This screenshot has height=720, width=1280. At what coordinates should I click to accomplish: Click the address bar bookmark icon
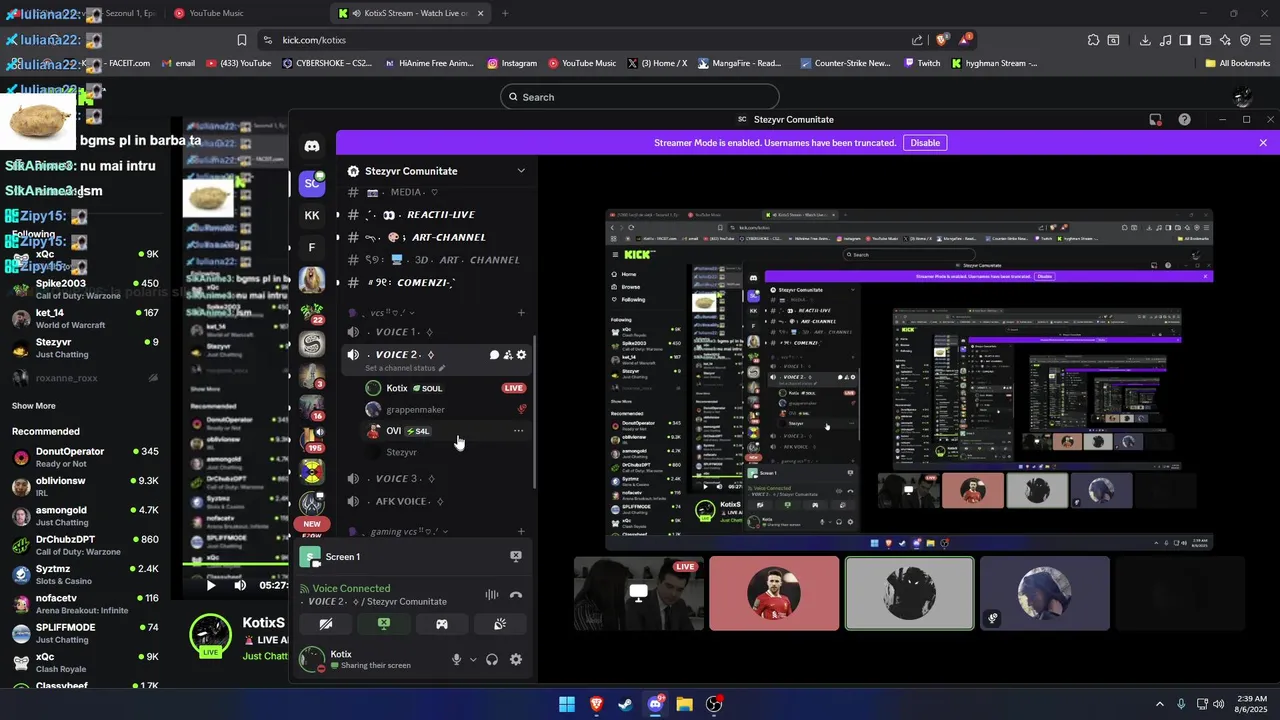coord(242,40)
